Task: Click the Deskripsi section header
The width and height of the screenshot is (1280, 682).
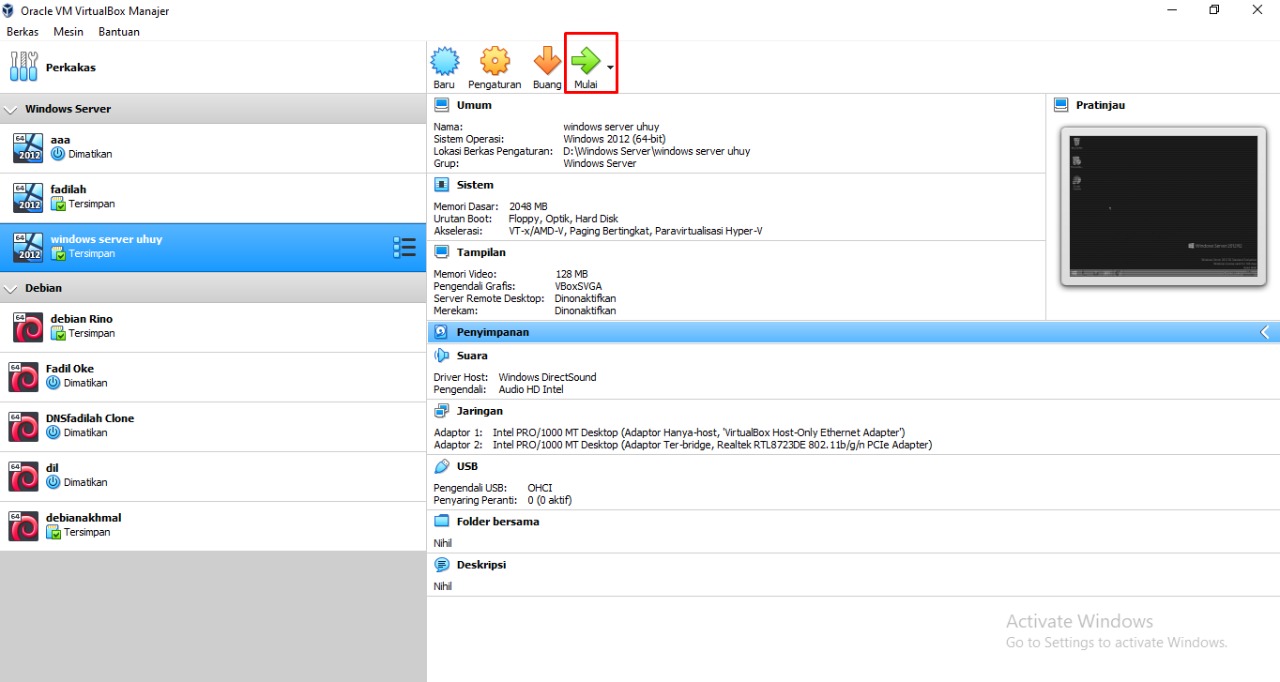Action: pos(481,565)
